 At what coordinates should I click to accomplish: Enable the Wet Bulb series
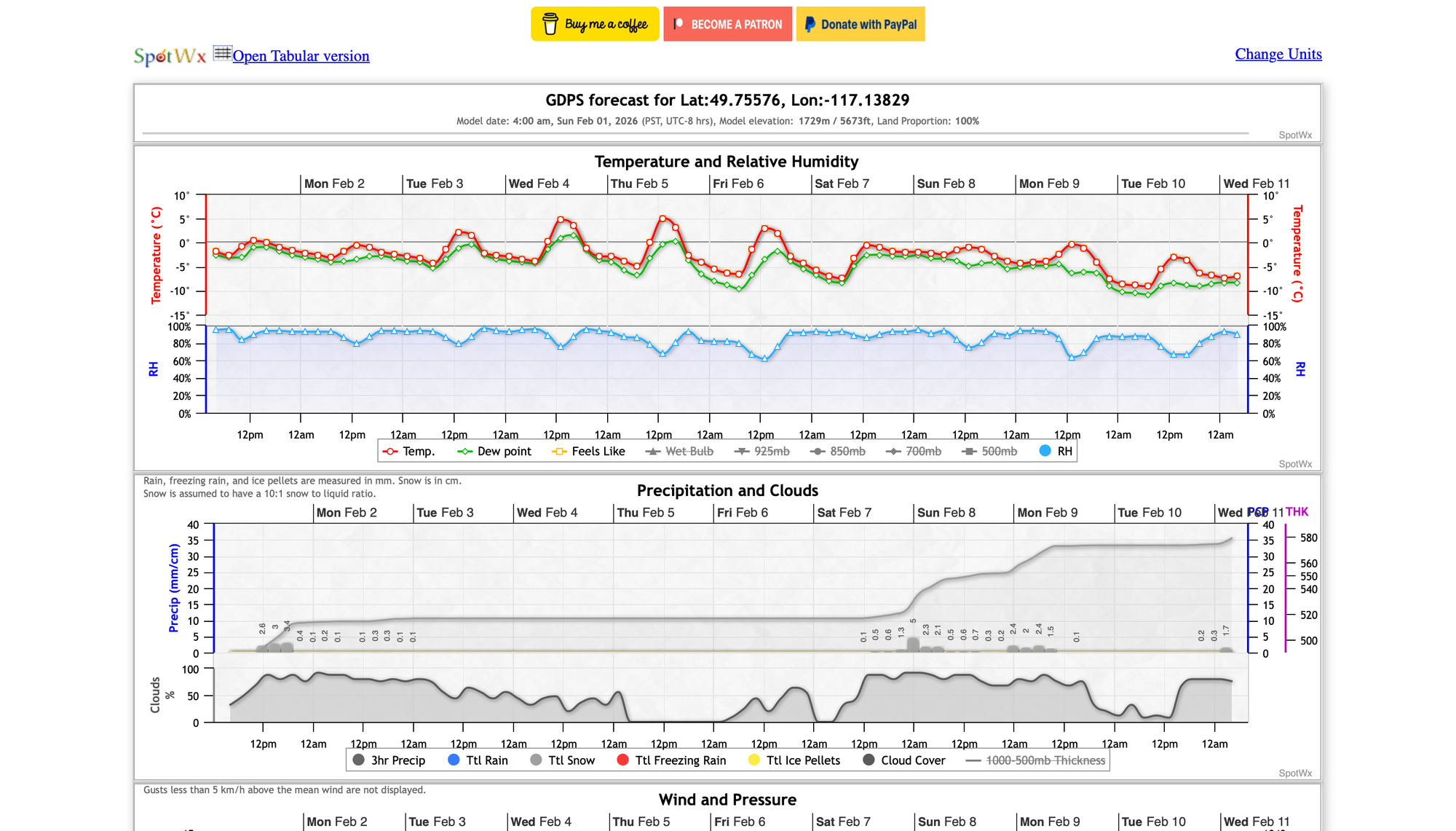[680, 452]
